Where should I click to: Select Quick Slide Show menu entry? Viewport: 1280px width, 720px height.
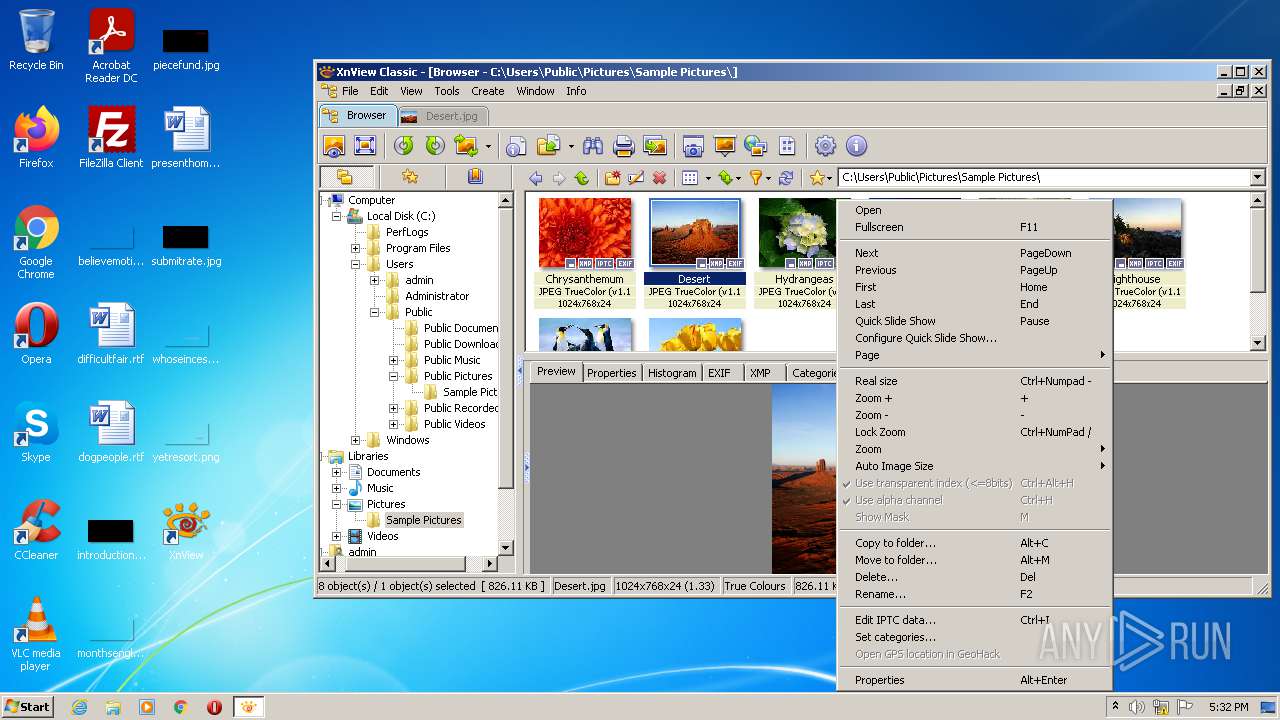pyautogui.click(x=895, y=321)
